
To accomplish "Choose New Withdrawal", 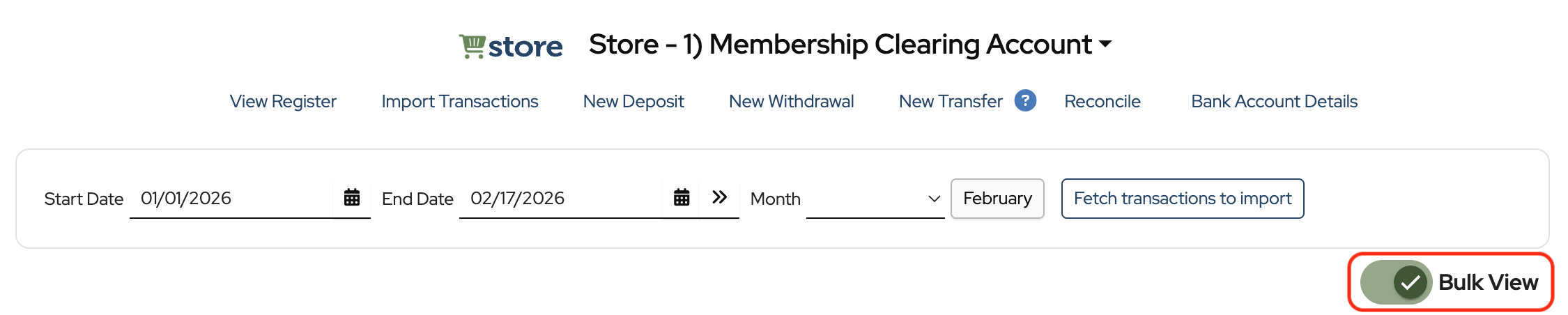I will click(x=791, y=102).
